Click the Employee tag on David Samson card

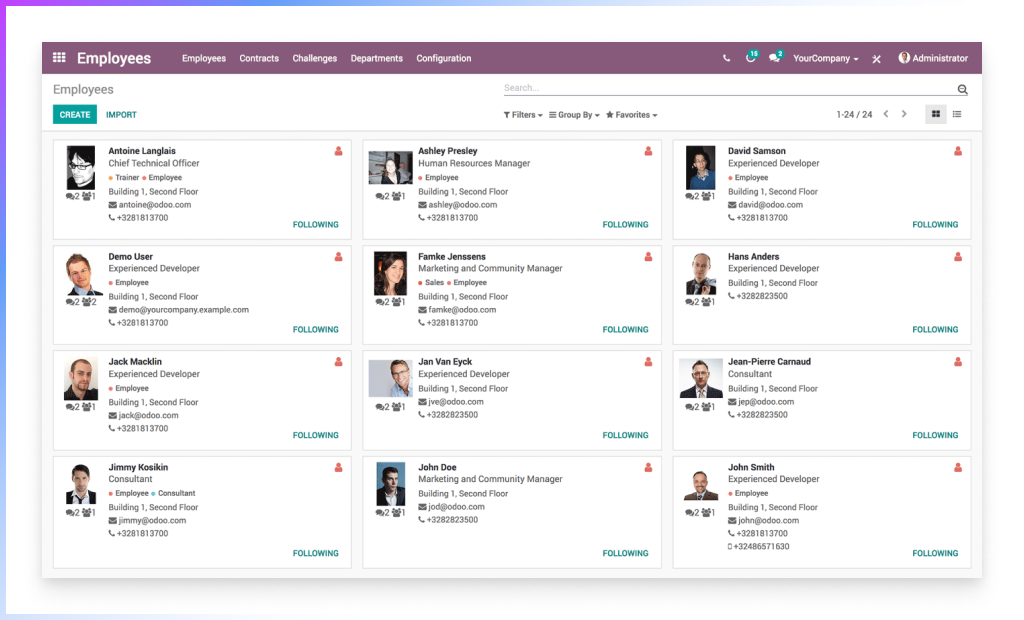click(x=751, y=178)
